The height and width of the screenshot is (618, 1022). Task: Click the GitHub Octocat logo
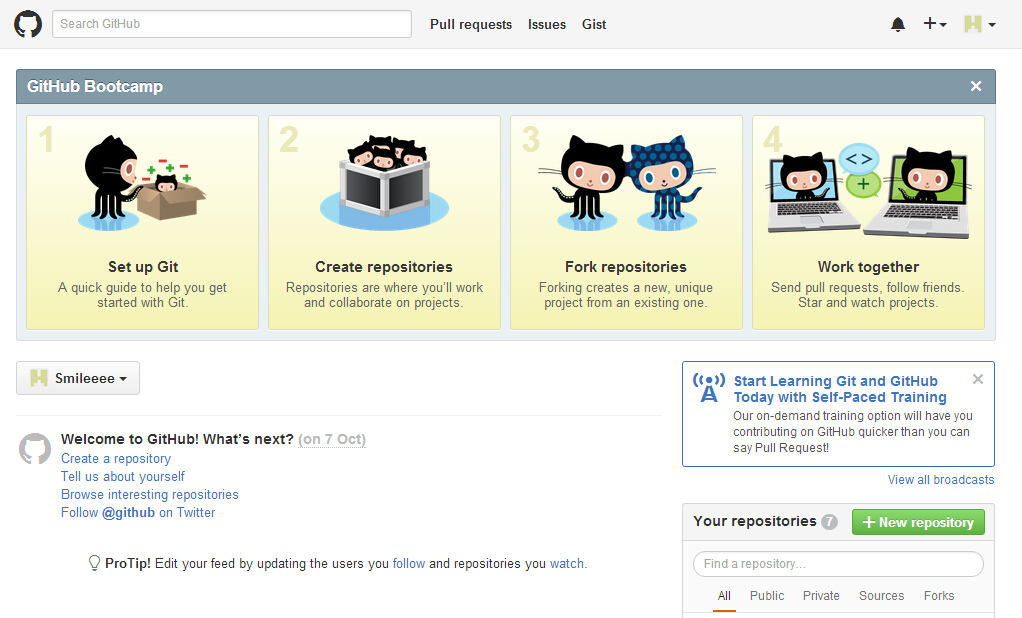tap(28, 24)
